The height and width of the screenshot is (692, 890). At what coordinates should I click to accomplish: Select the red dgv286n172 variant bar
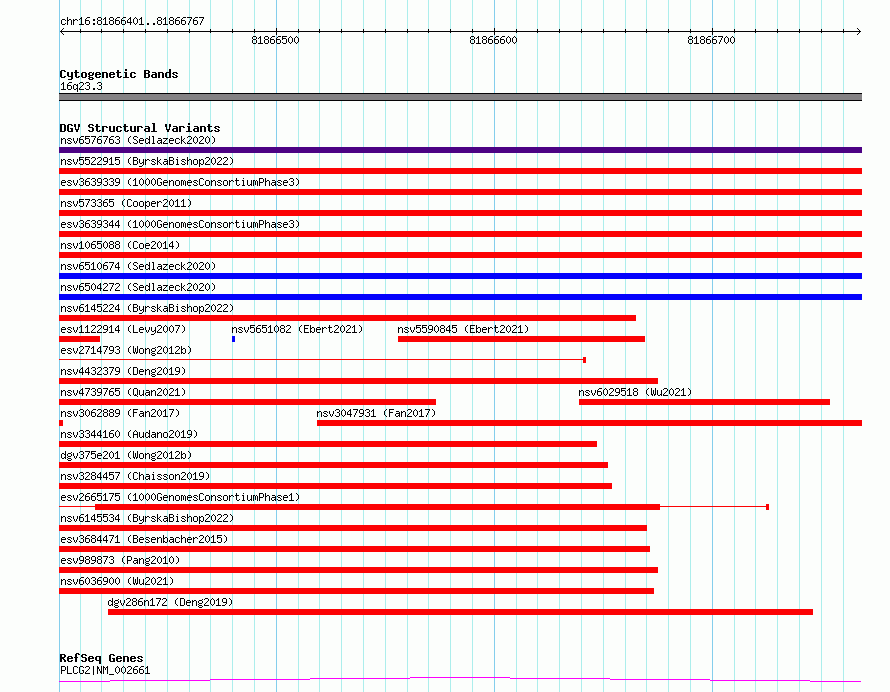point(460,612)
